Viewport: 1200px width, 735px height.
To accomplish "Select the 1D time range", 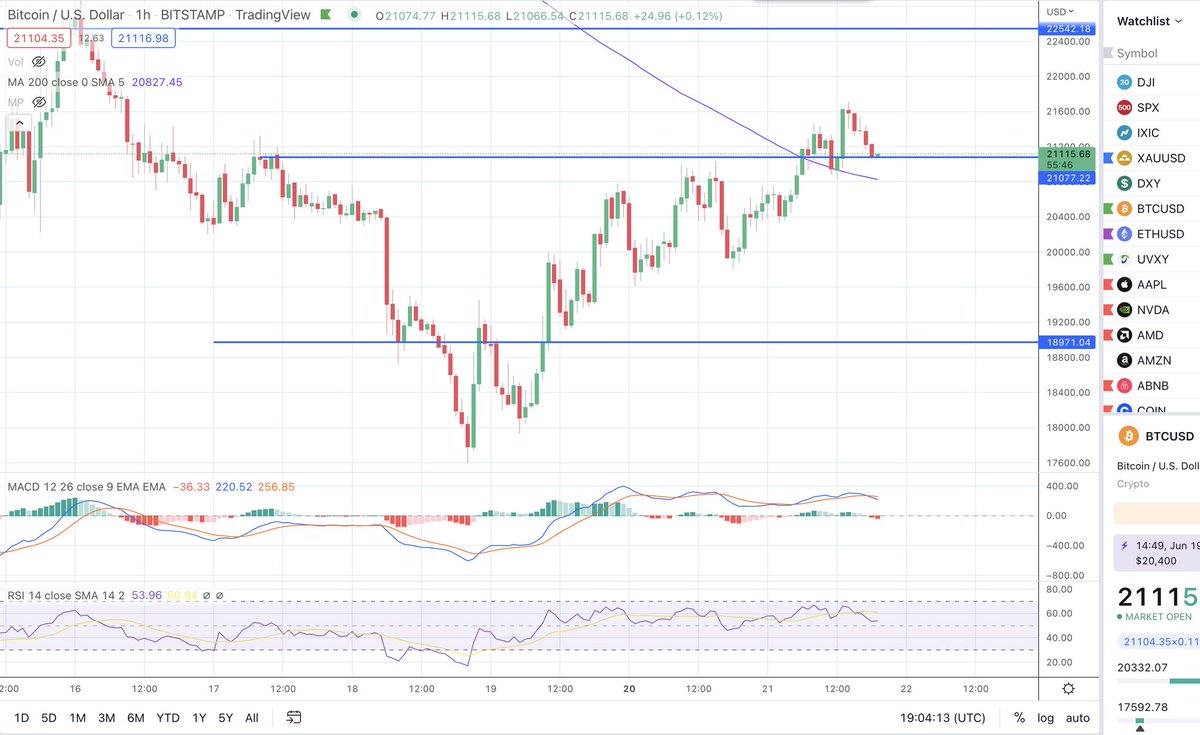I will [x=21, y=717].
